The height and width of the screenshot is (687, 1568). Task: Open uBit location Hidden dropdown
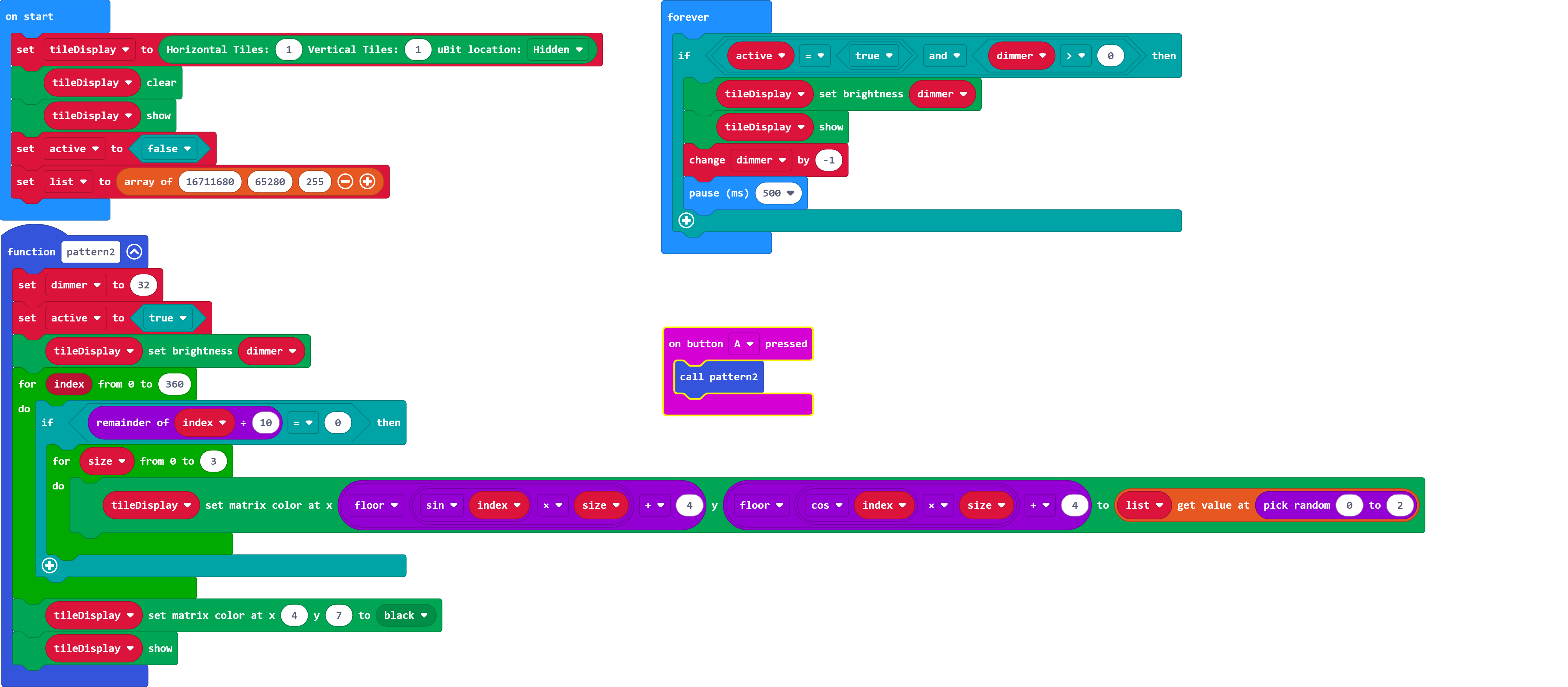[558, 49]
